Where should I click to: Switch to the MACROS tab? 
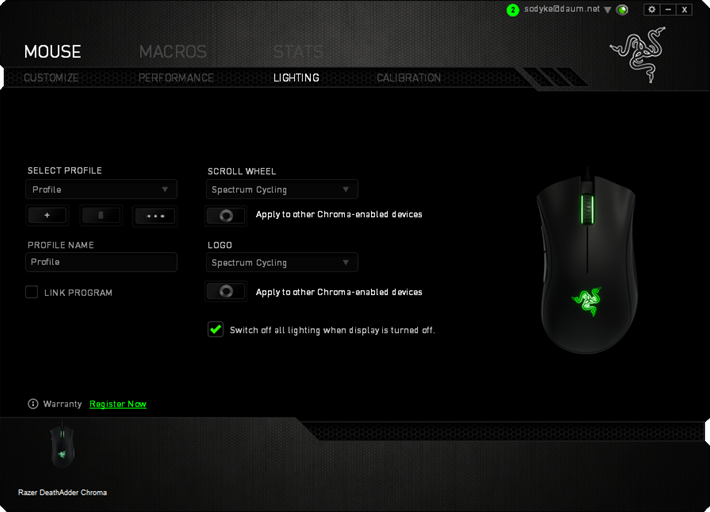coord(173,52)
